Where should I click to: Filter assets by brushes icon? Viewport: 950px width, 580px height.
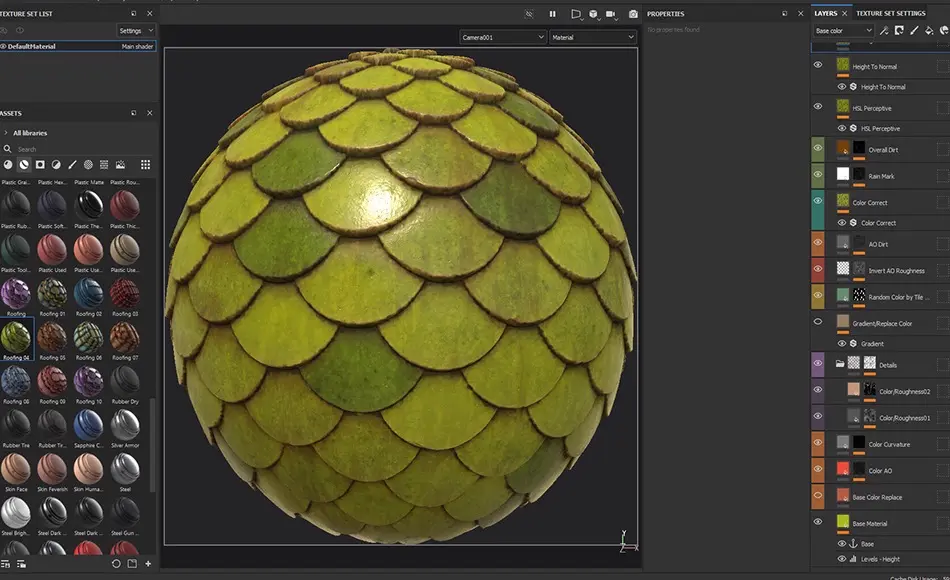(x=72, y=165)
